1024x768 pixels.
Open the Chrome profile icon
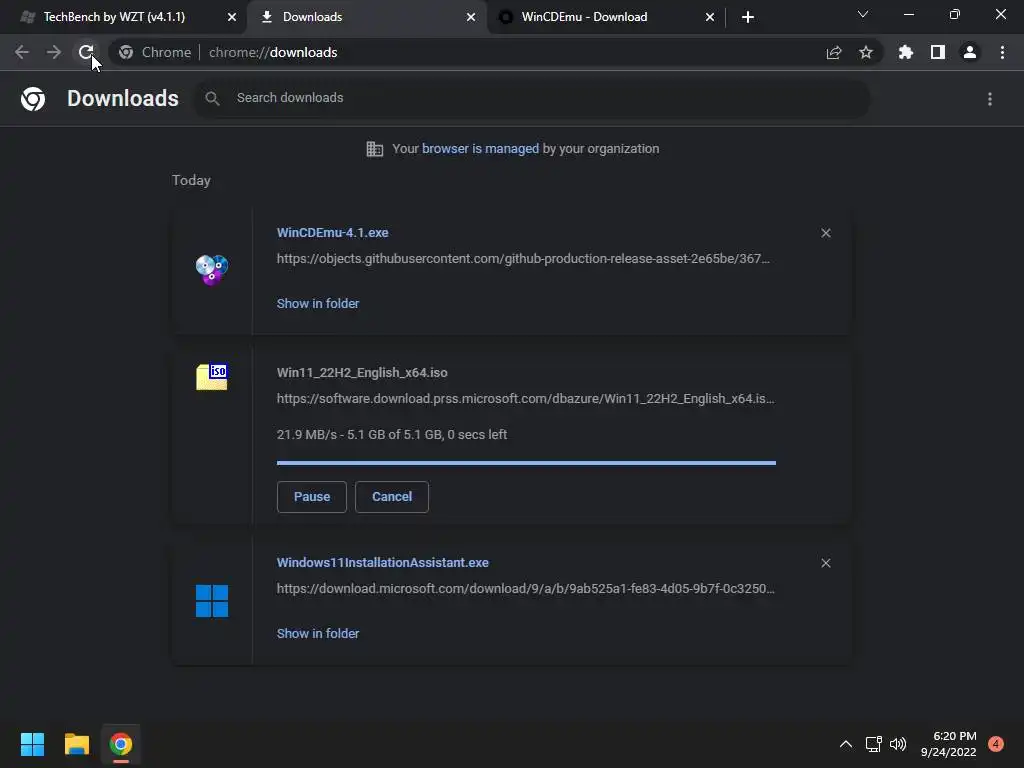coord(970,52)
